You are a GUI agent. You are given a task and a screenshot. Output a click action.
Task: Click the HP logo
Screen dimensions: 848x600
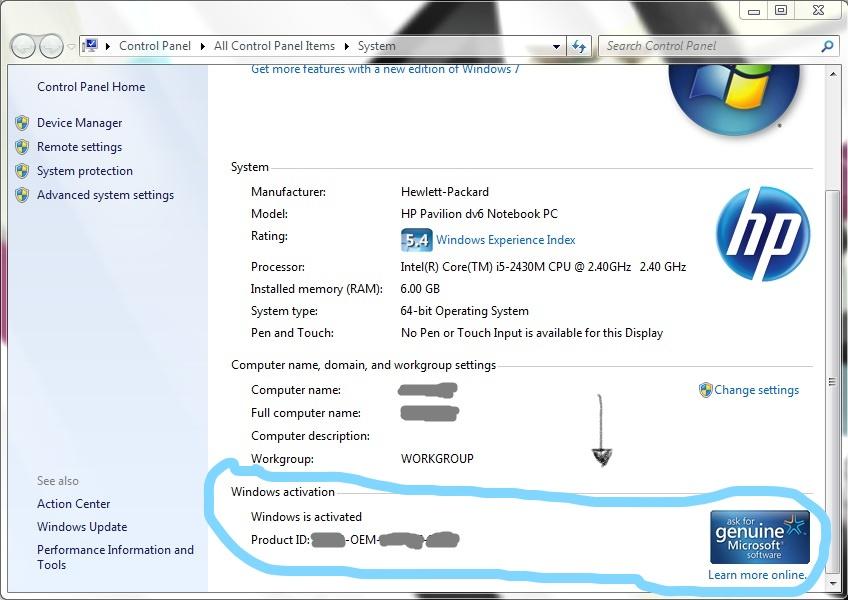[x=763, y=234]
